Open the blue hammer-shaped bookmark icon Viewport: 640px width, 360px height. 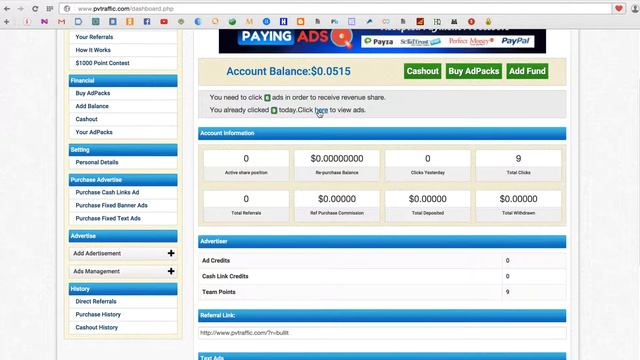click(x=369, y=22)
